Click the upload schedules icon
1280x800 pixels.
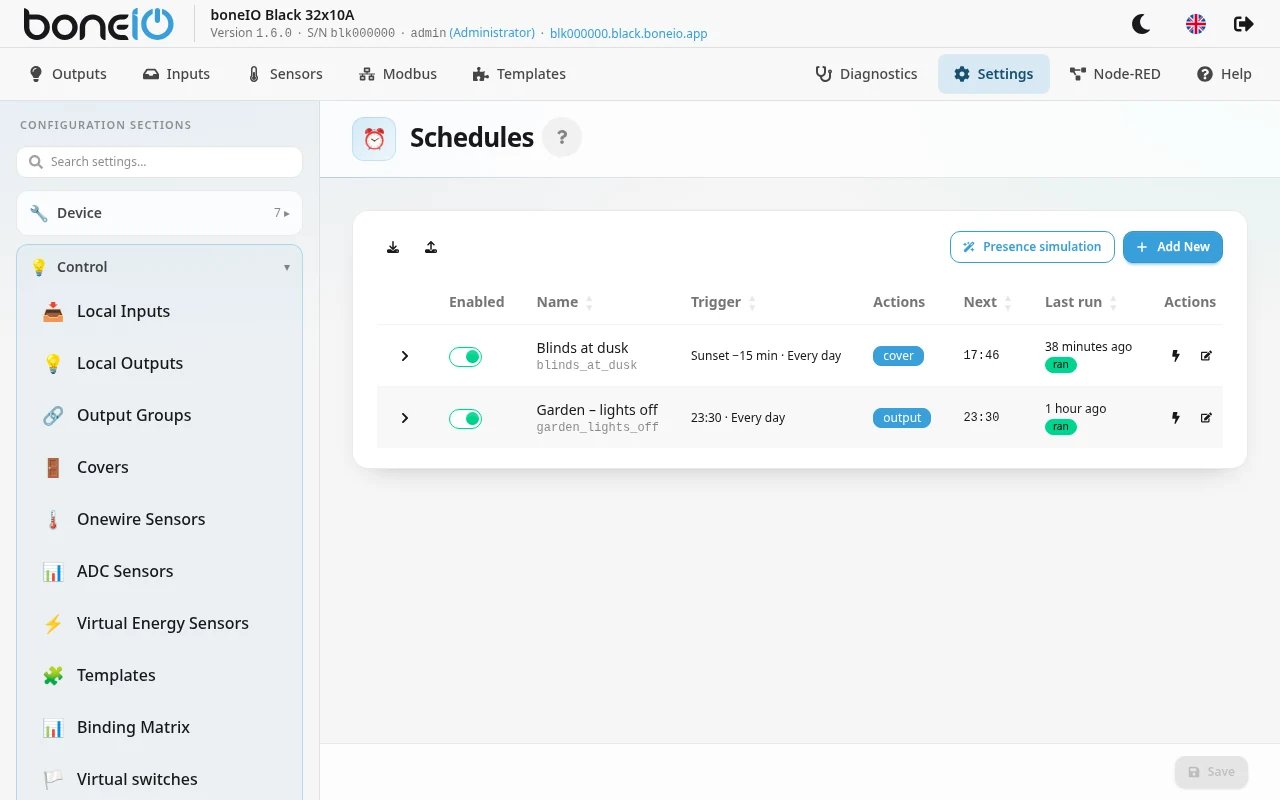431,247
